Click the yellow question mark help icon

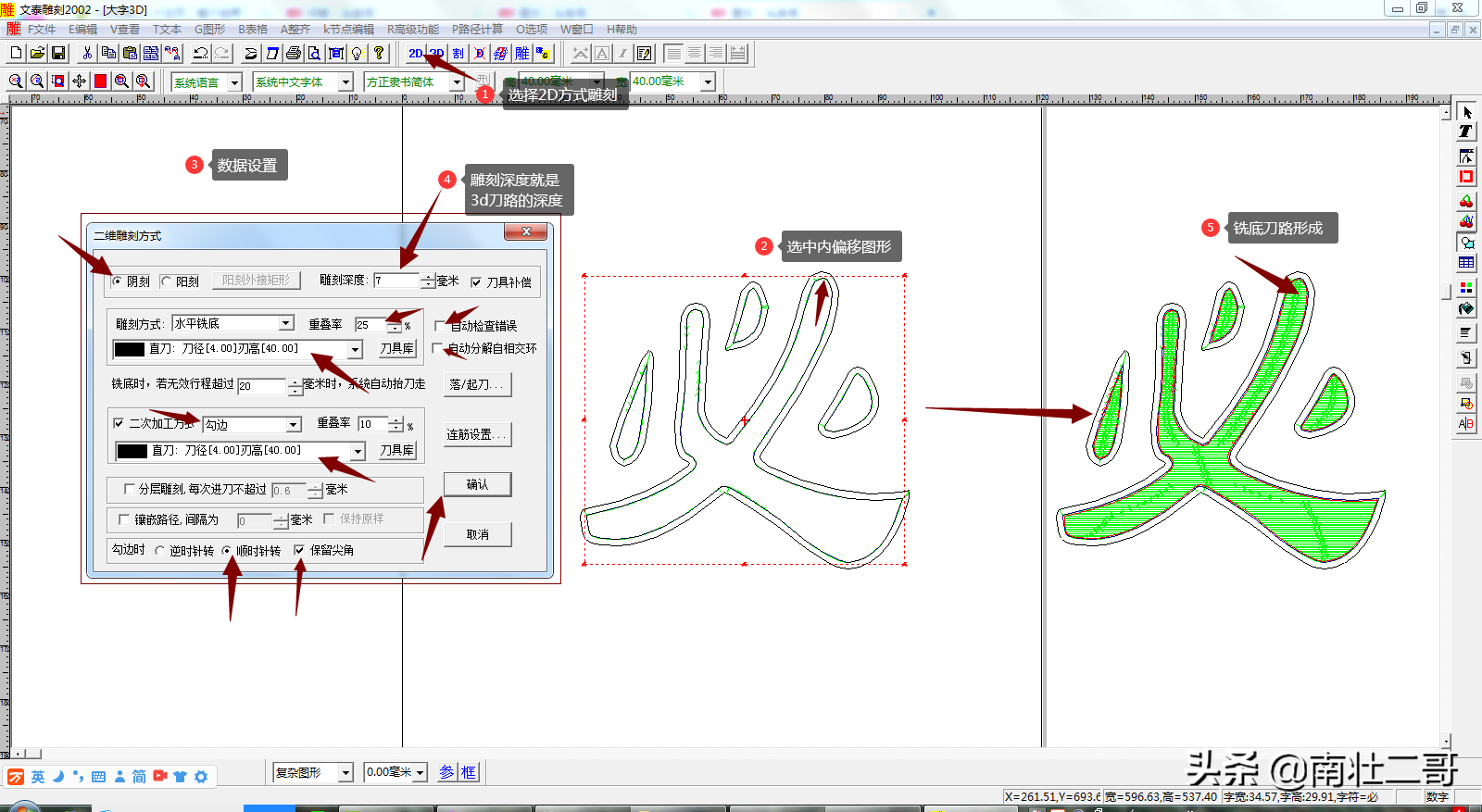(x=379, y=54)
